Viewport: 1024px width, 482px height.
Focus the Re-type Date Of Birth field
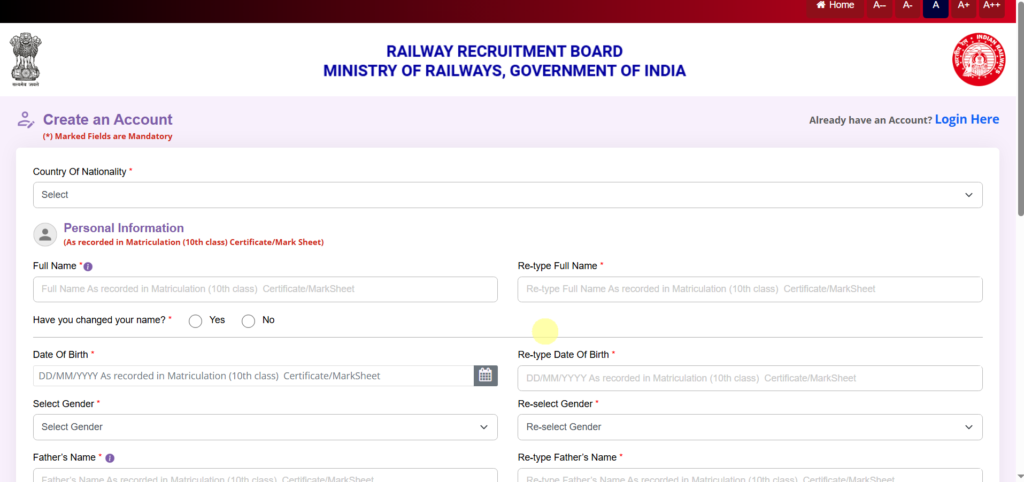tap(750, 378)
